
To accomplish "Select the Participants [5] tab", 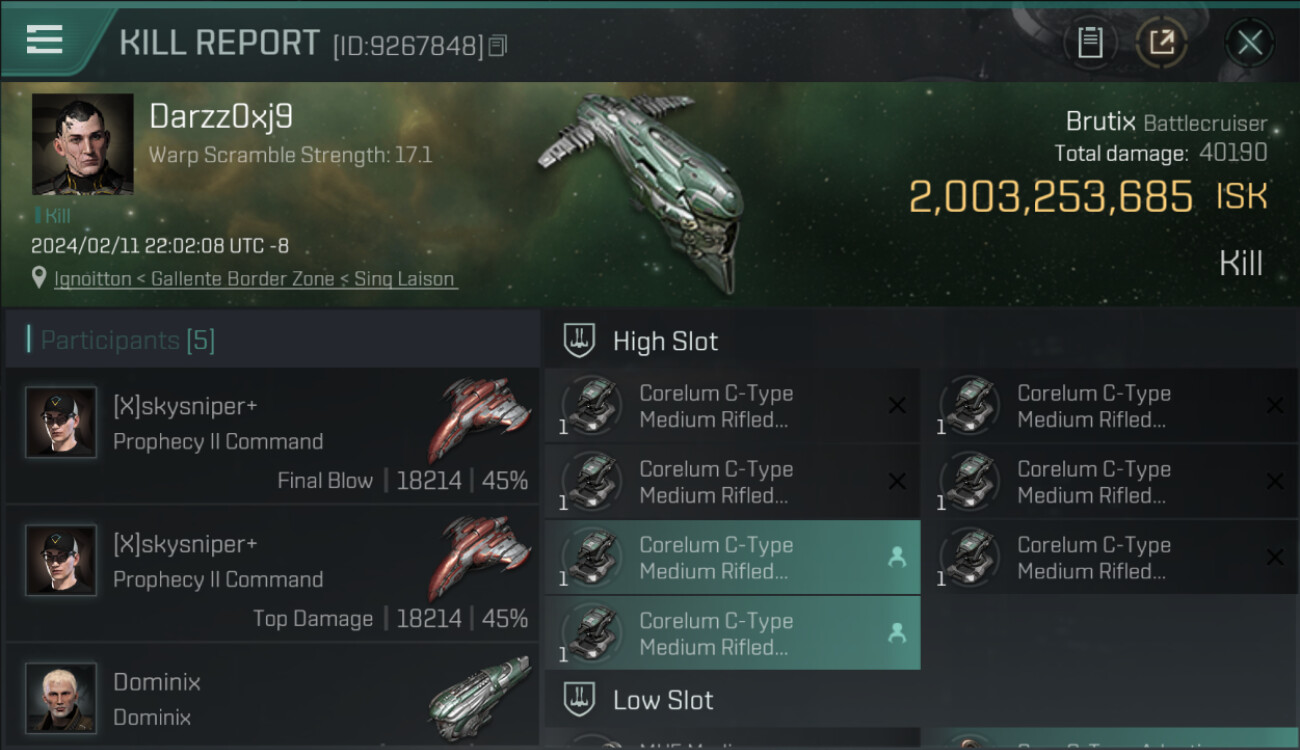I will (x=128, y=340).
